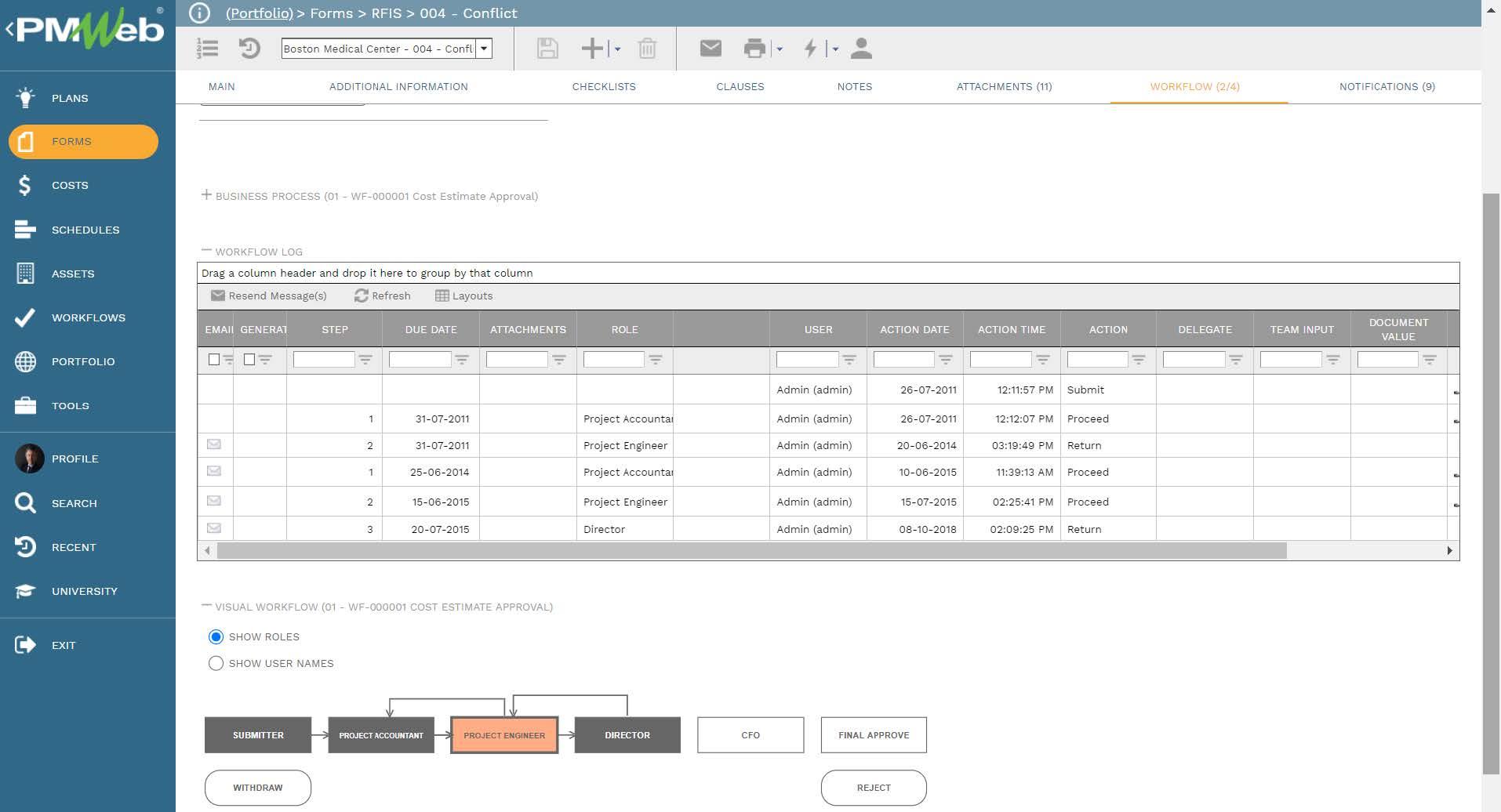1501x812 pixels.
Task: Click the workflow log horizontal scrollbar
Action: pyautogui.click(x=751, y=551)
